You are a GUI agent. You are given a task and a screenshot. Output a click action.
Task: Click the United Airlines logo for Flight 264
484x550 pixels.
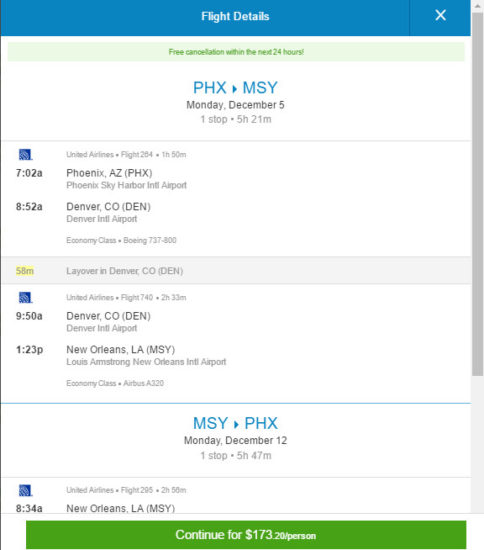25,154
